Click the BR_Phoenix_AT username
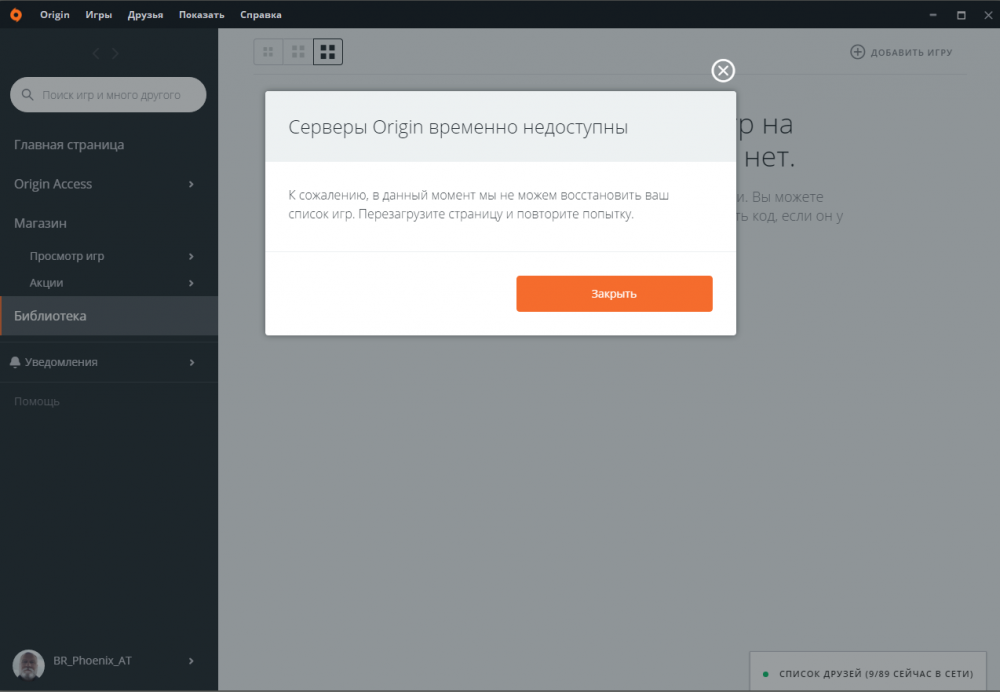The width and height of the screenshot is (1000, 692). click(92, 661)
